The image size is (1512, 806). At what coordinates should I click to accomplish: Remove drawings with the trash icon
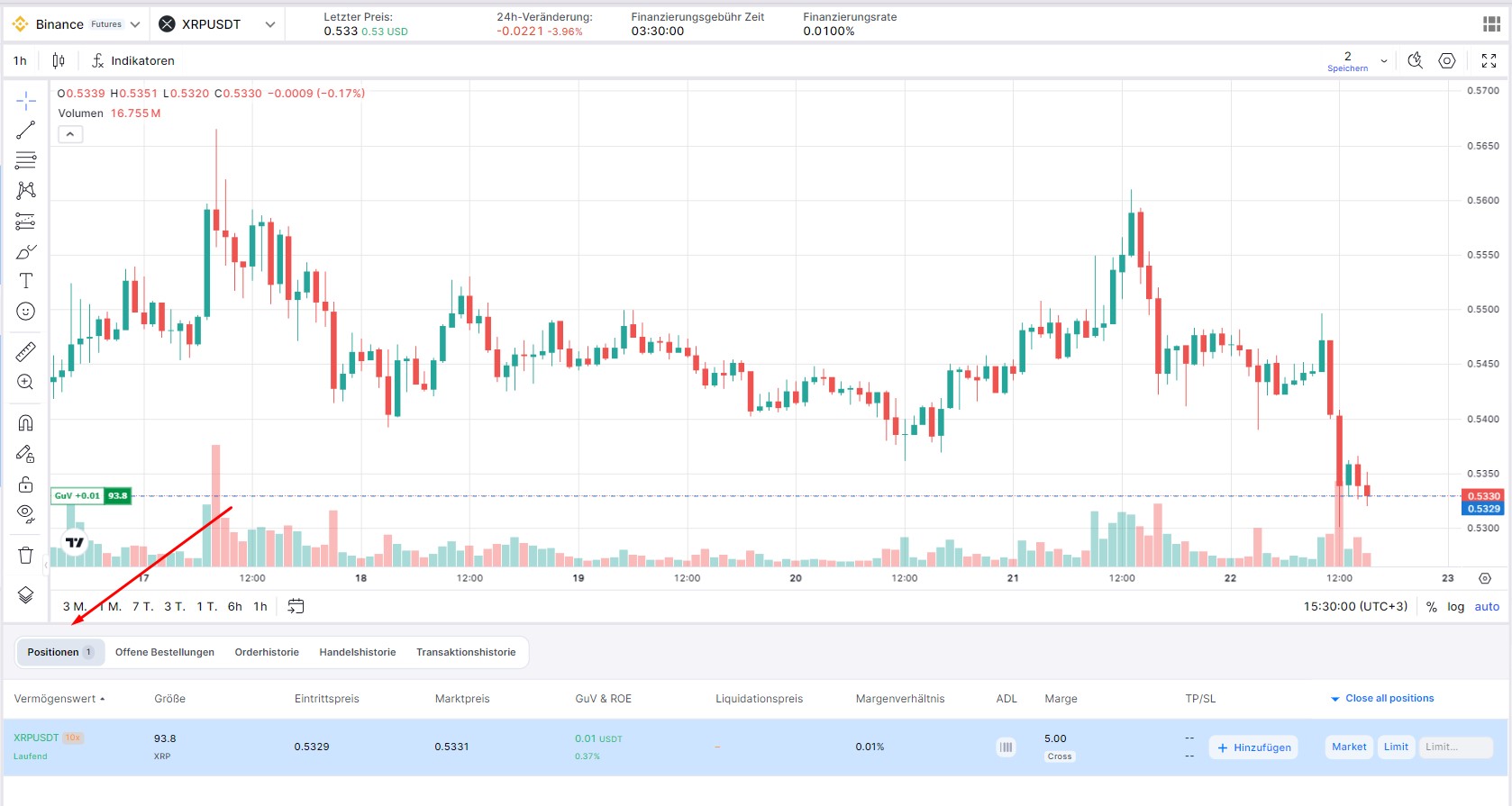pos(25,555)
